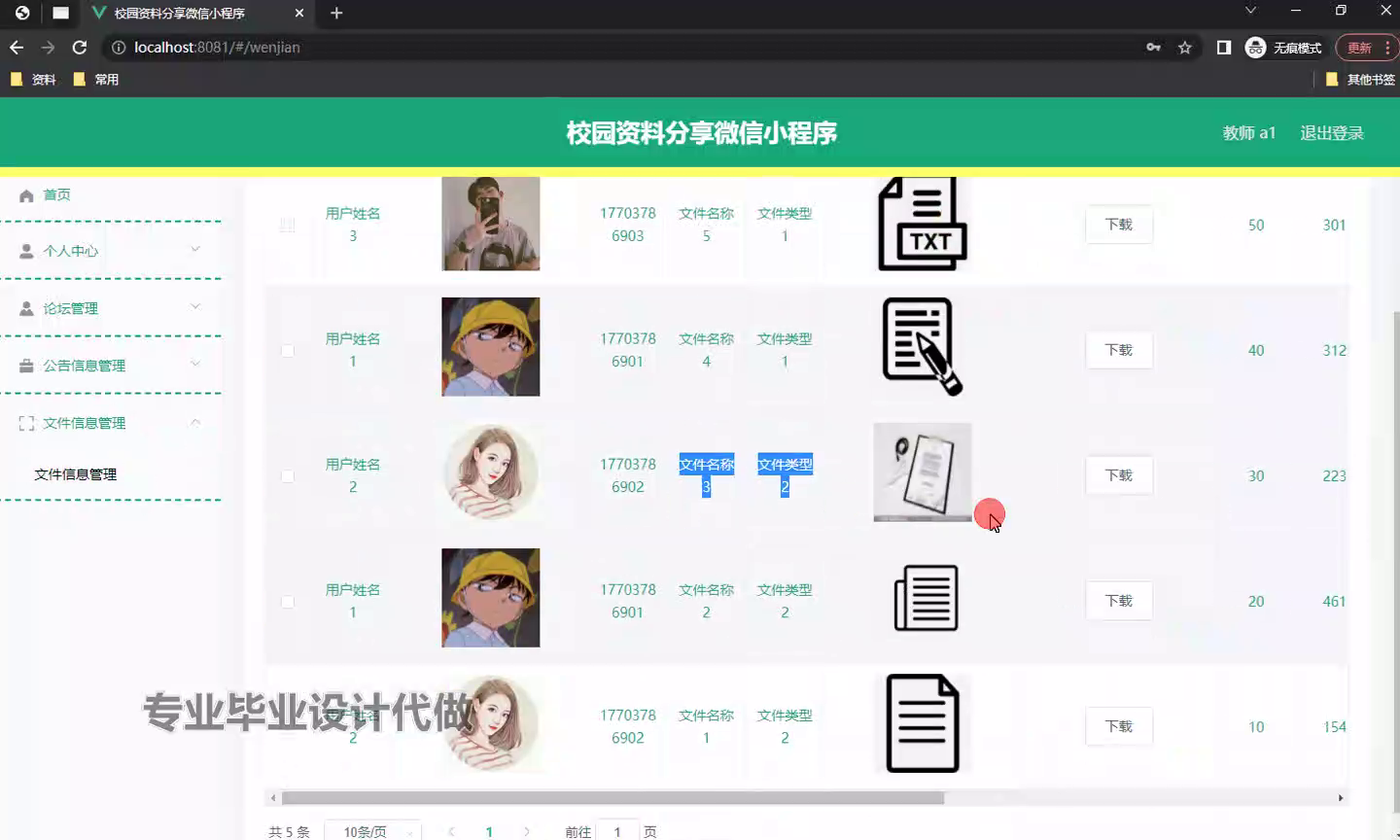Close the 校园资料分享微信小程序 tab

click(x=299, y=13)
